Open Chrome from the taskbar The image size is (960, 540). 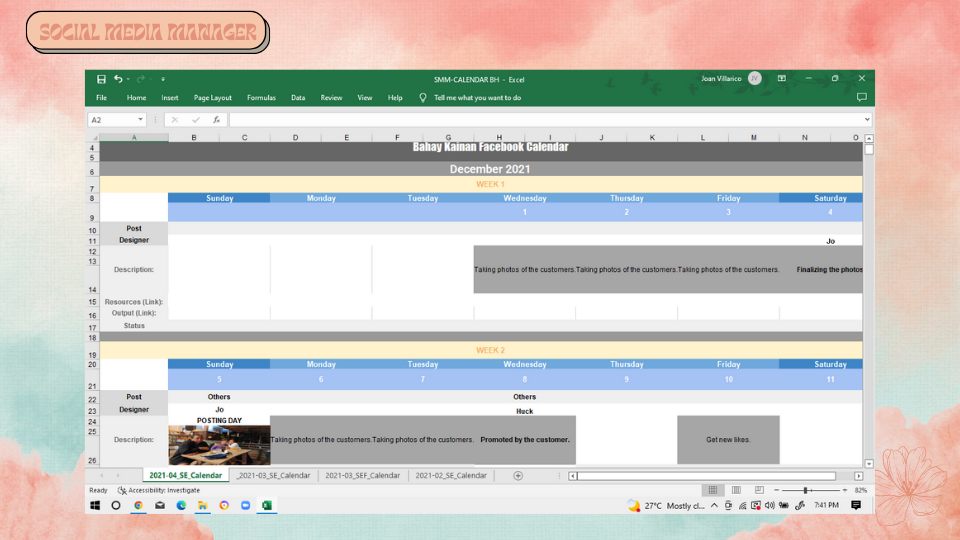pyautogui.click(x=138, y=506)
